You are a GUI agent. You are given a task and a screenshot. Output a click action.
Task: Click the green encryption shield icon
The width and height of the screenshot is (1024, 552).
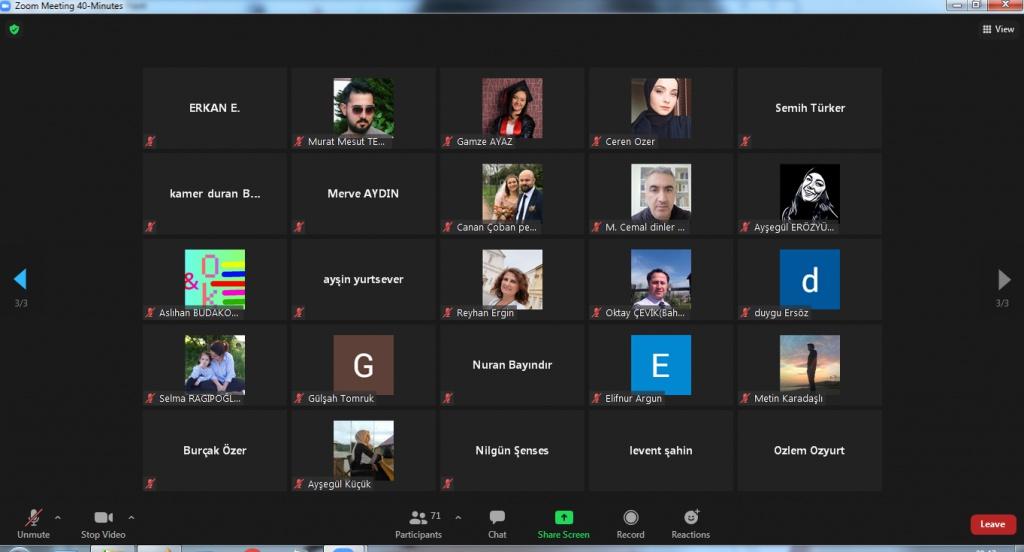(x=14, y=29)
